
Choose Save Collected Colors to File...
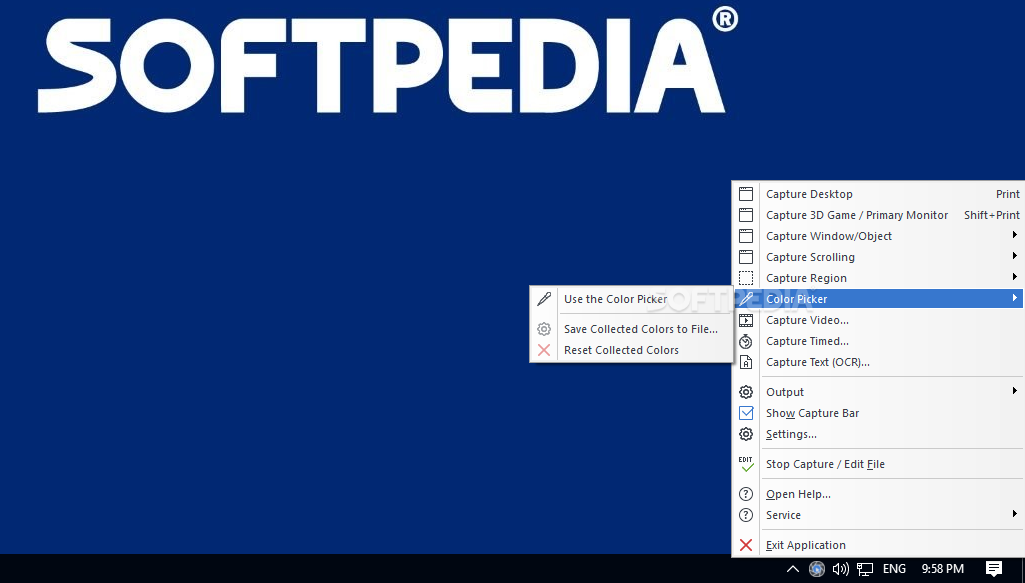tap(631, 329)
